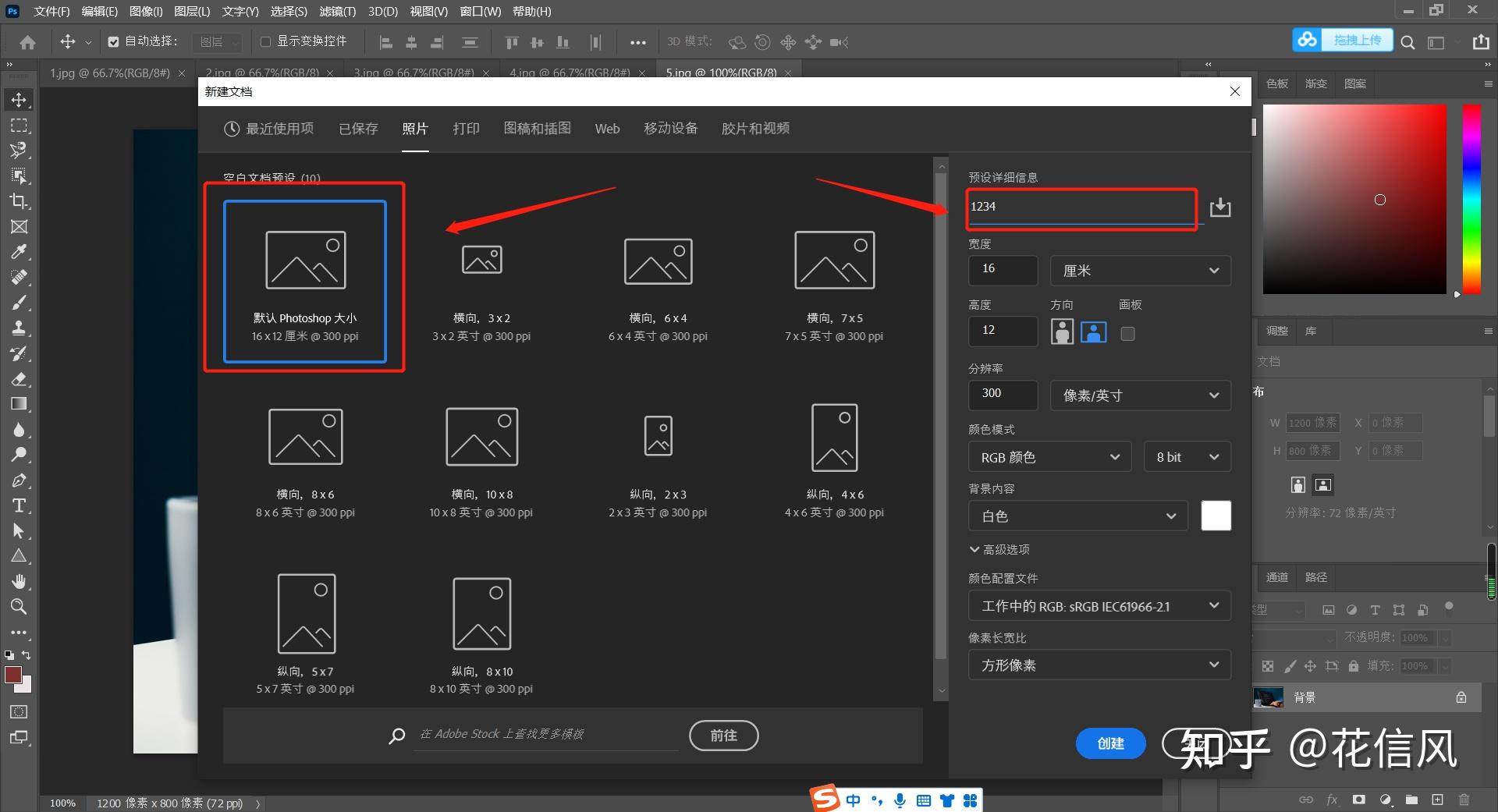Click the save preset icon beside document name
The width and height of the screenshot is (1498, 812).
(1219, 207)
